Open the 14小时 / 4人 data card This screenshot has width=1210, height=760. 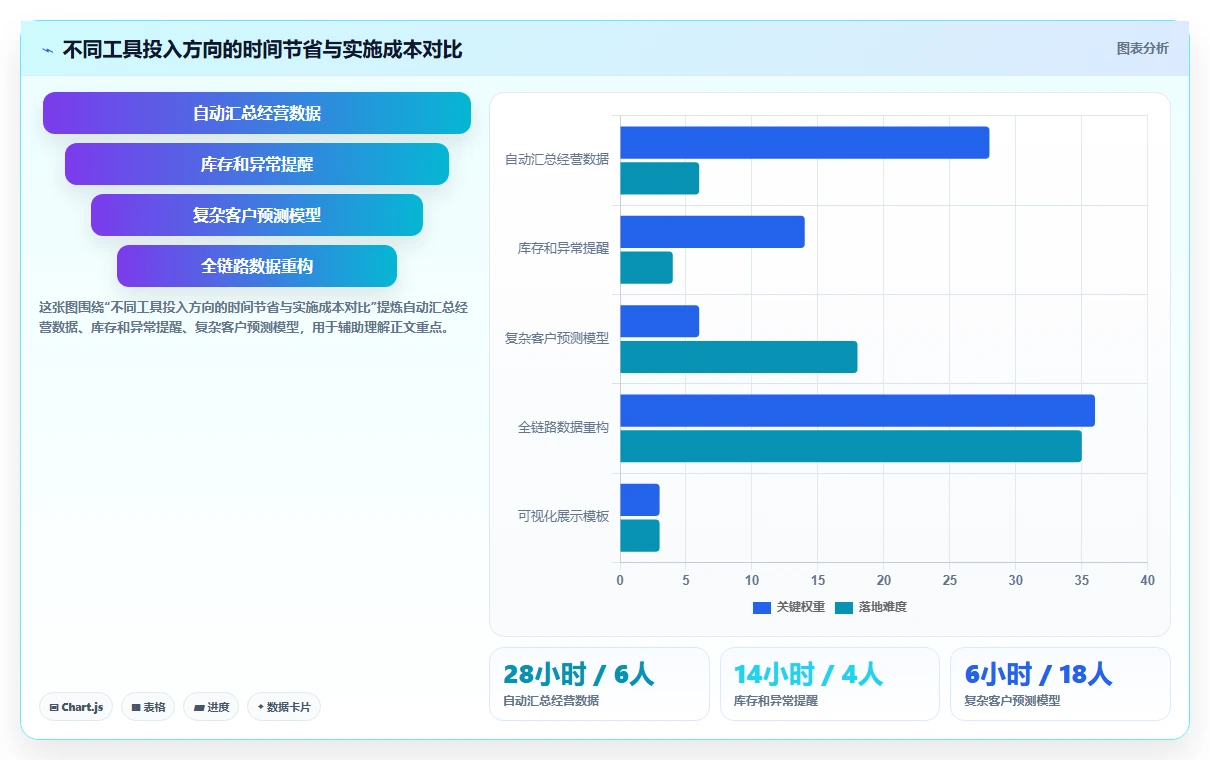pyautogui.click(x=830, y=684)
